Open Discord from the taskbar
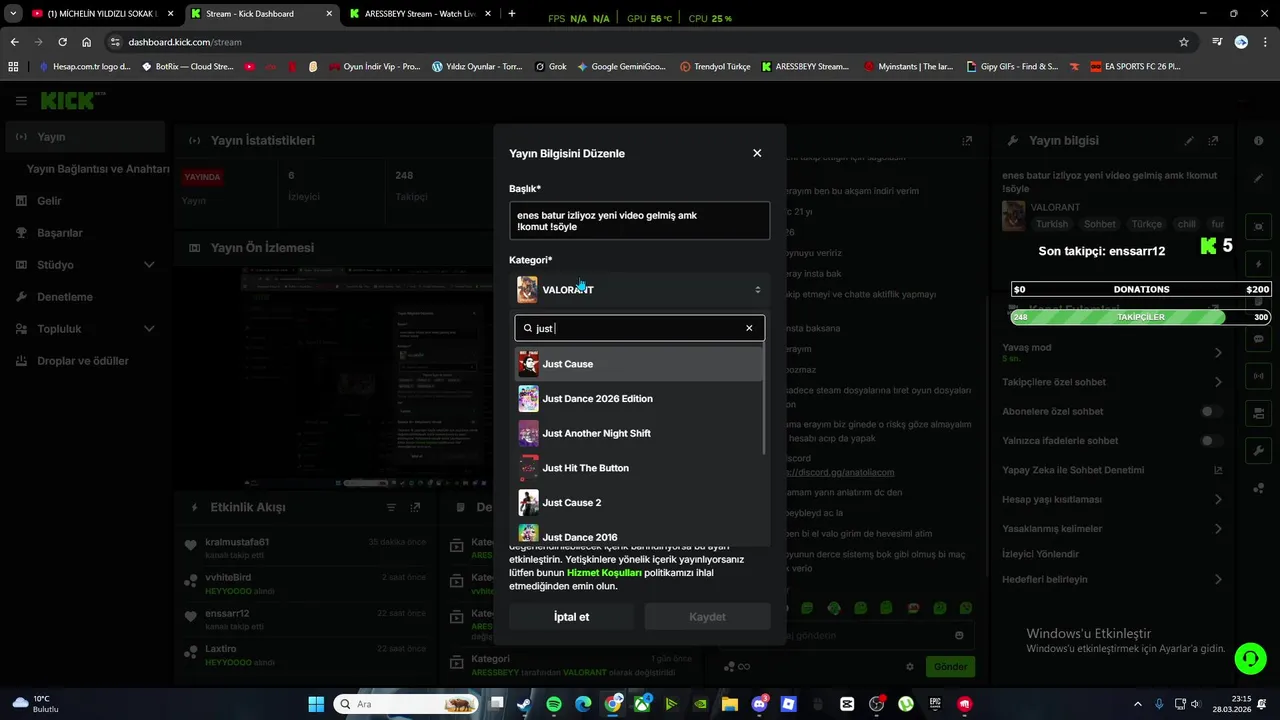 tap(759, 704)
